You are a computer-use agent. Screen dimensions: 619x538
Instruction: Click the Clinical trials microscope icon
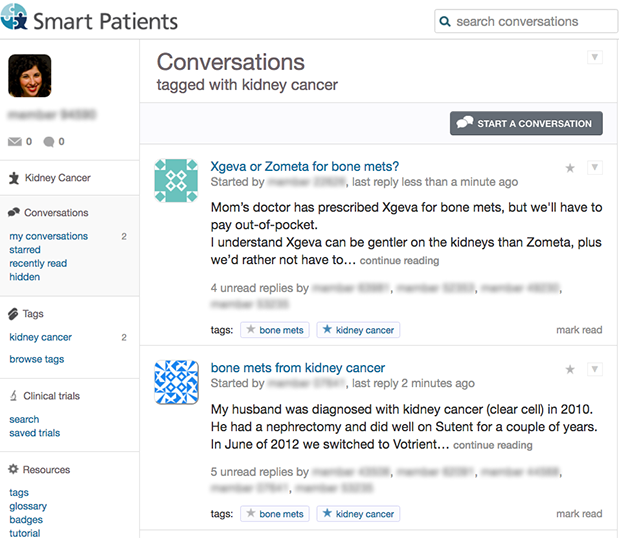(x=13, y=396)
